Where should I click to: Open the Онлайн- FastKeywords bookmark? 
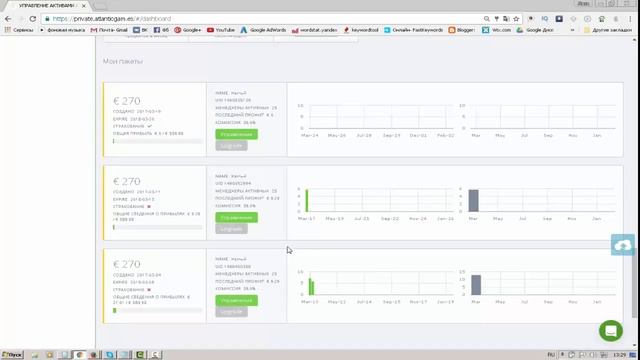(x=413, y=30)
